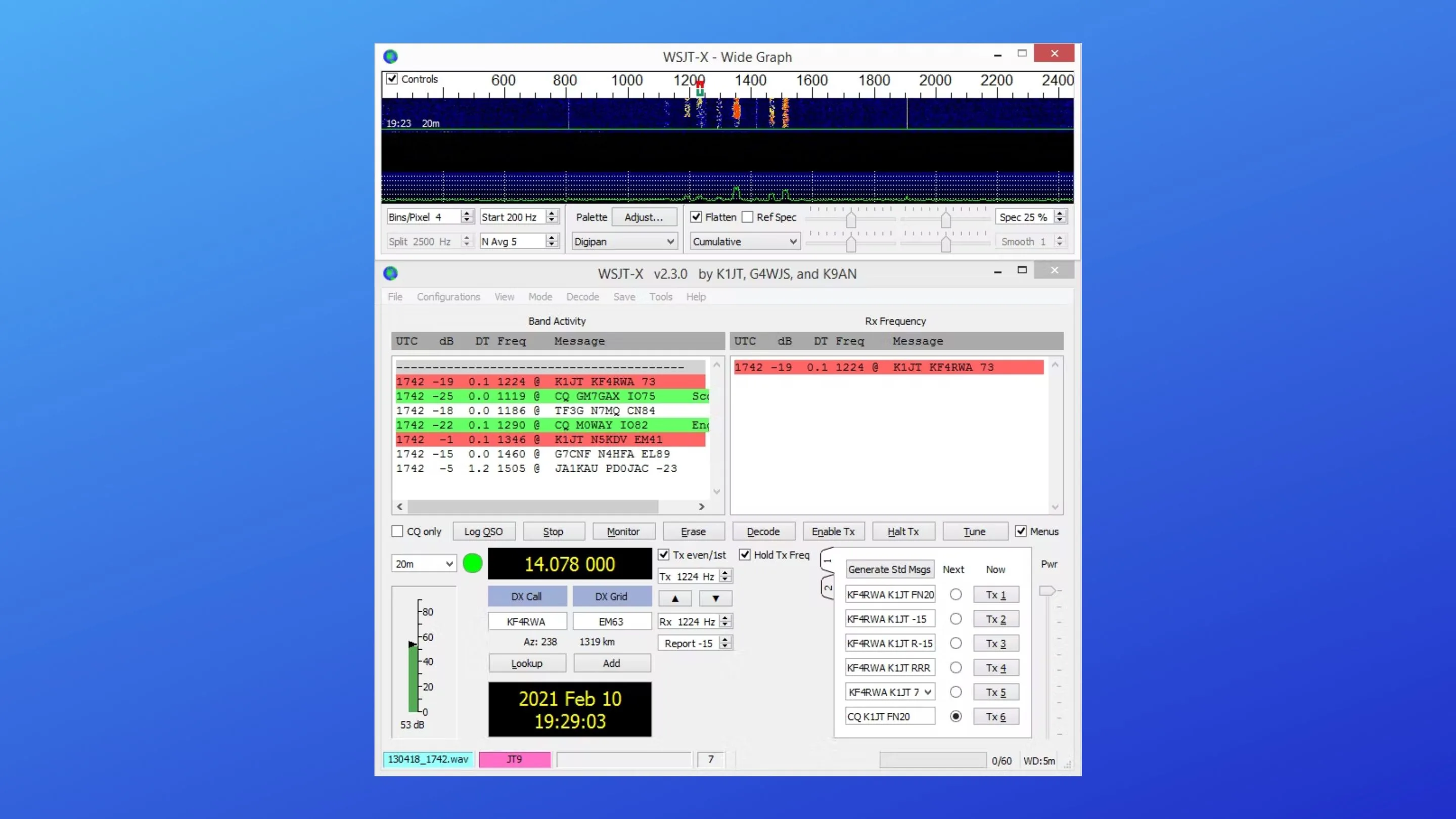
Task: Open the Digipan palette dropdown
Action: click(x=624, y=242)
